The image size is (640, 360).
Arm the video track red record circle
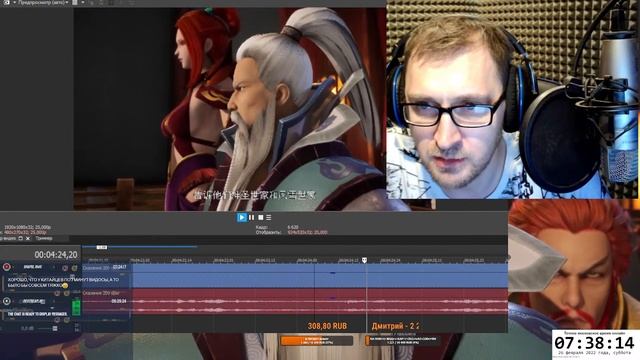(7, 267)
